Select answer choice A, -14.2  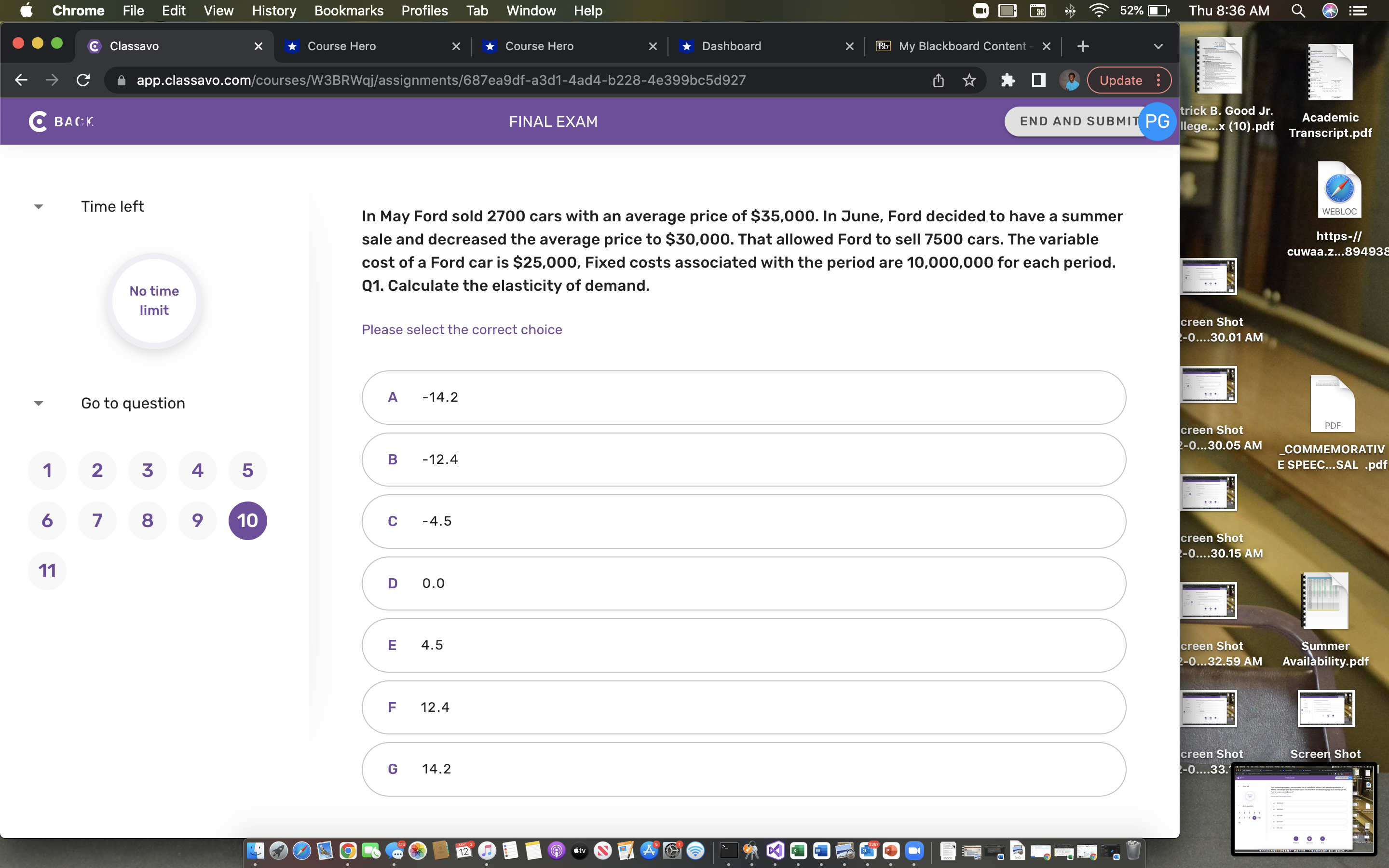pyautogui.click(x=743, y=397)
